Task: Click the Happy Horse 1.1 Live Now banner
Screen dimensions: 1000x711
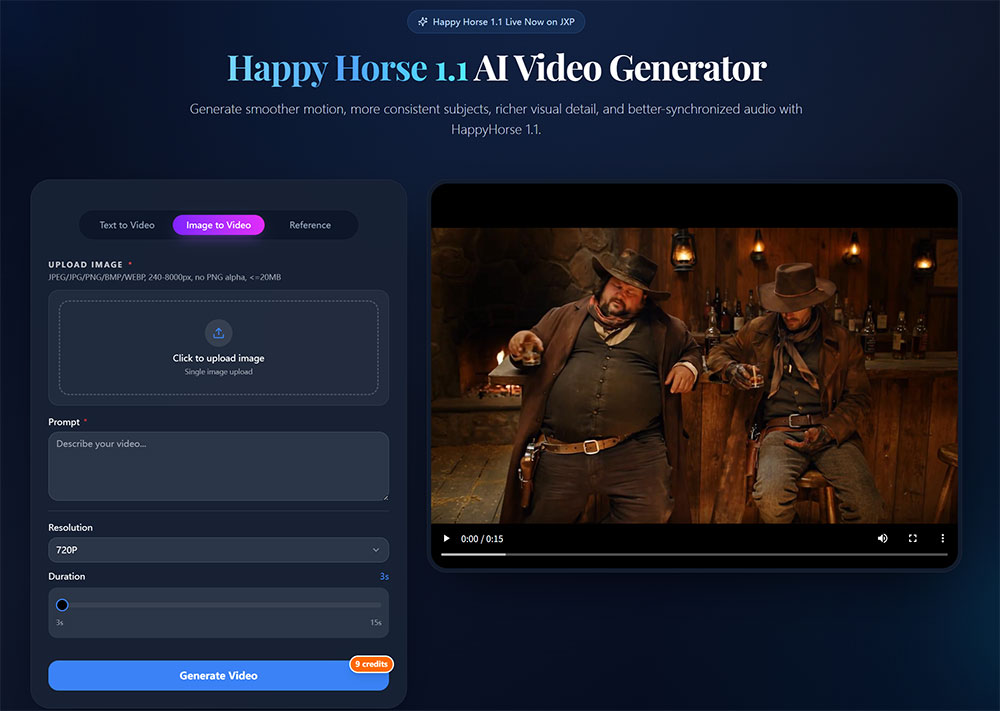Action: [496, 22]
